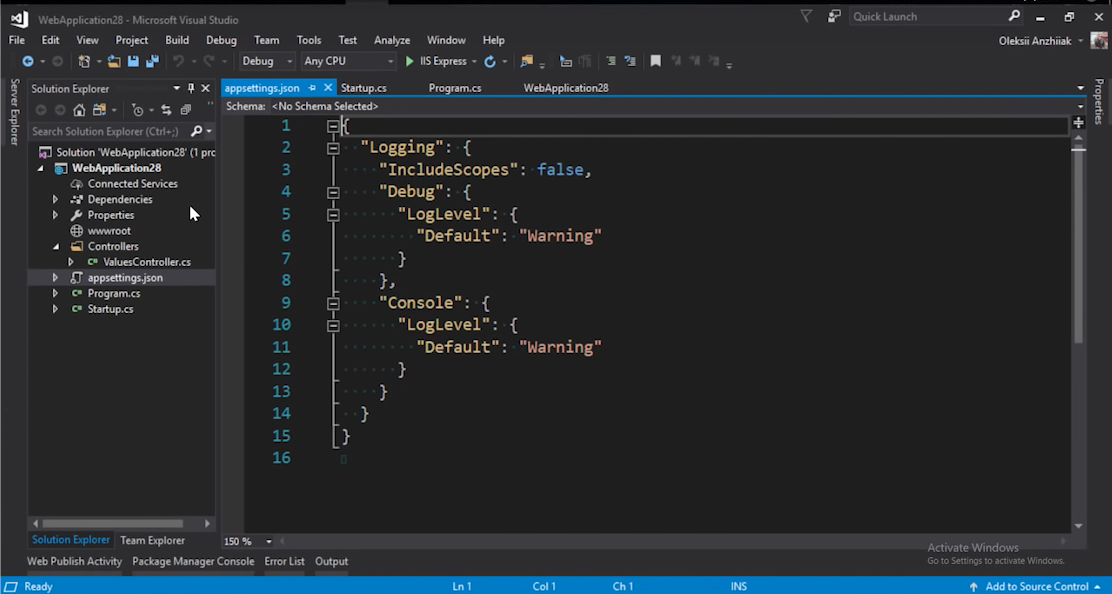Toggle a bookmark with the Bookmark icon
The height and width of the screenshot is (594, 1112).
(x=655, y=62)
